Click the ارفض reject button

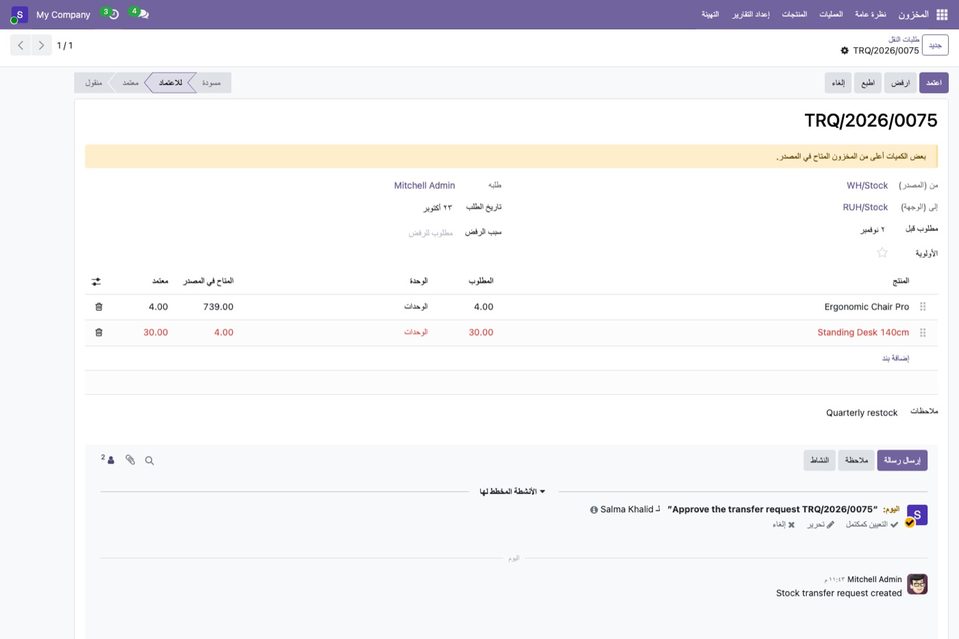pos(900,83)
